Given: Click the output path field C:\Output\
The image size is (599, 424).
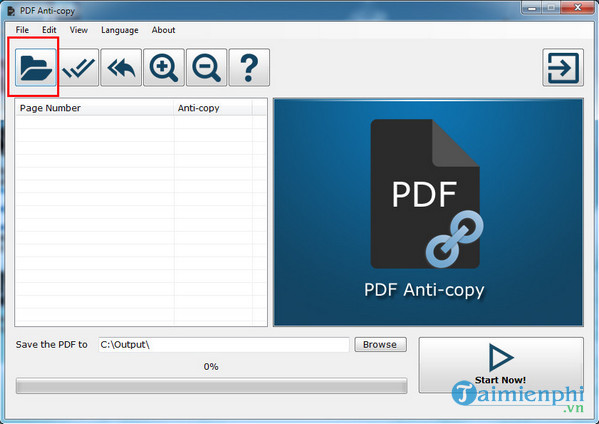Looking at the screenshot, I should [224, 345].
